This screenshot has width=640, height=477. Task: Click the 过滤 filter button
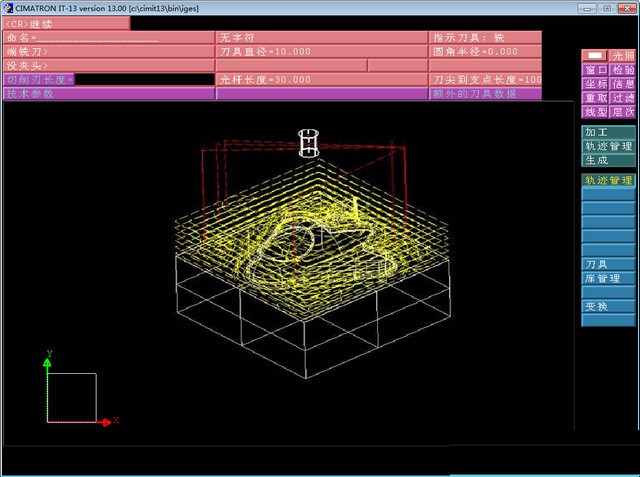(x=623, y=98)
